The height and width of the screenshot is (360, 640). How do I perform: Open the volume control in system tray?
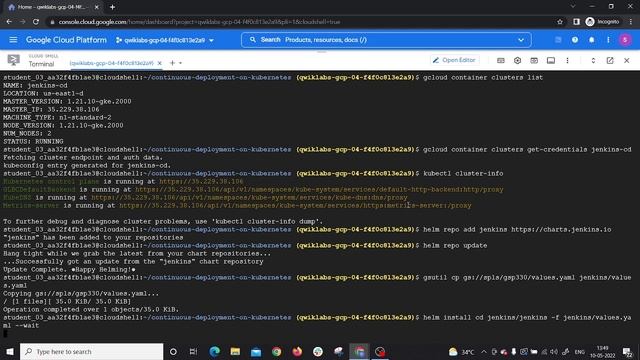click(554, 351)
